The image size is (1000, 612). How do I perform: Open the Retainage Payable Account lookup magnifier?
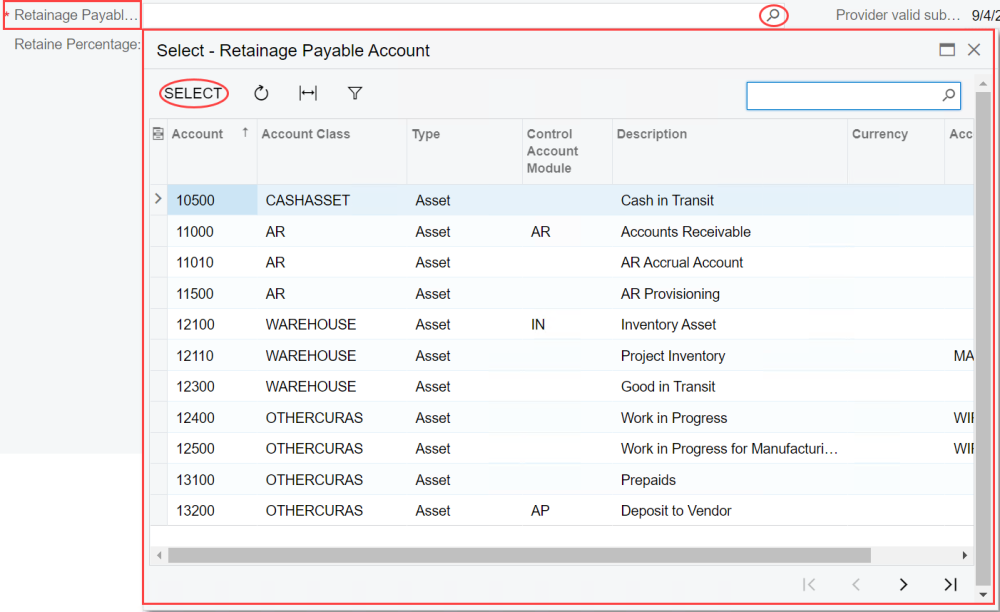772,16
